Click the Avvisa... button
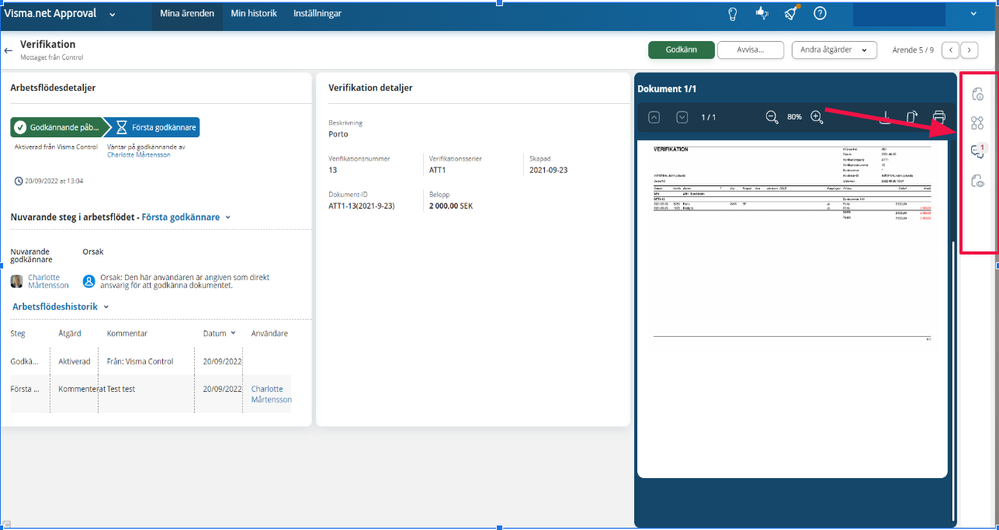Image resolution: width=999 pixels, height=530 pixels. click(x=751, y=50)
